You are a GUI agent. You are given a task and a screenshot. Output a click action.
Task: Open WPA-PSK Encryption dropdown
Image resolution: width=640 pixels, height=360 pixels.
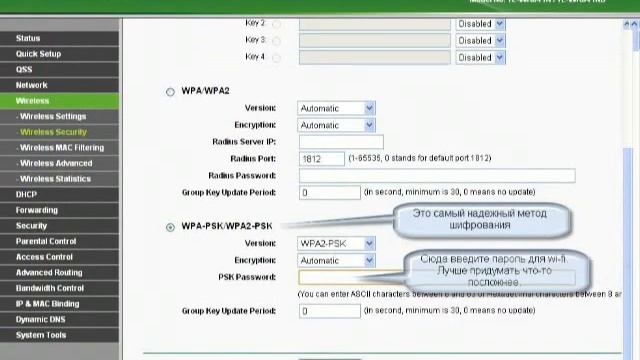click(336, 260)
